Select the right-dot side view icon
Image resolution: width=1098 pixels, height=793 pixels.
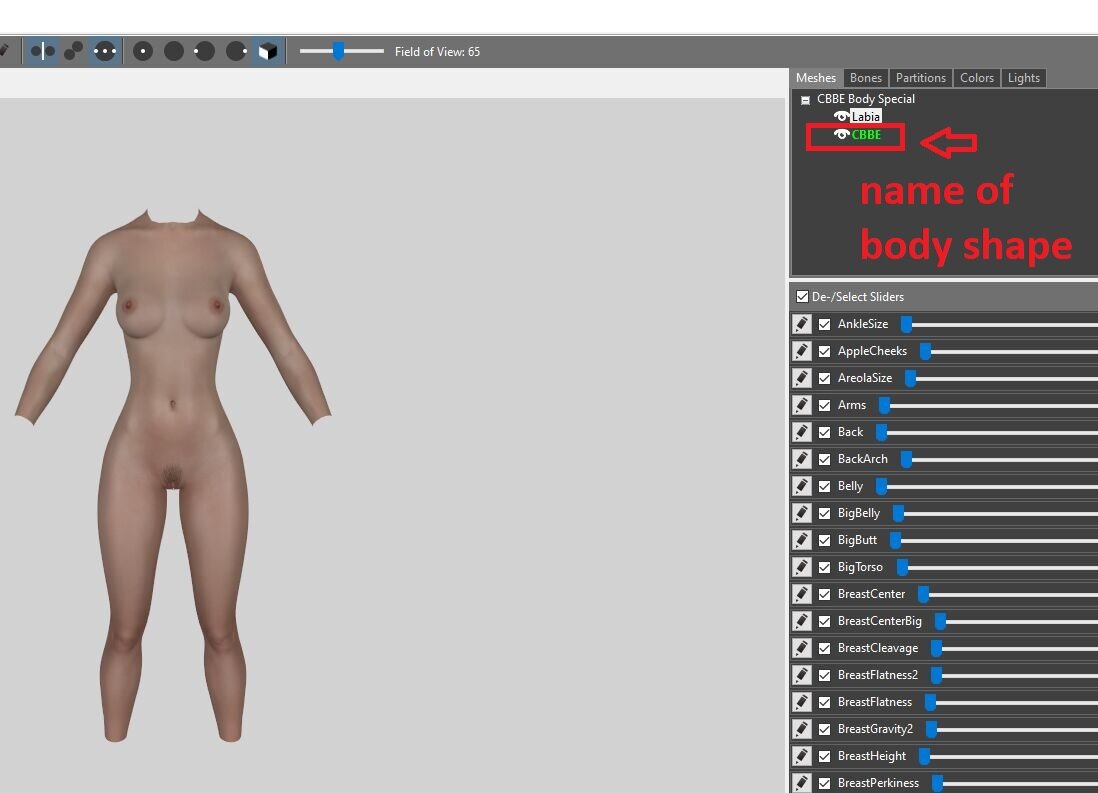tap(236, 51)
